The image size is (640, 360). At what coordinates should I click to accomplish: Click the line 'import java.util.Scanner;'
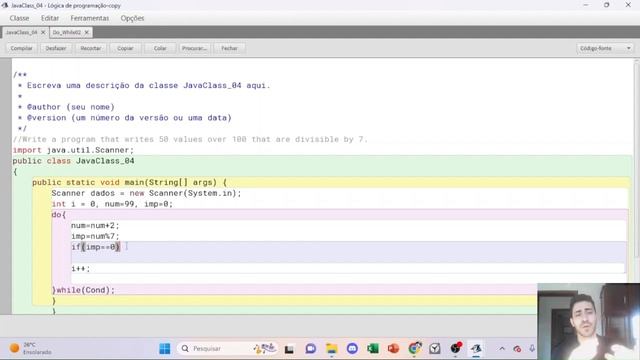pos(73,150)
